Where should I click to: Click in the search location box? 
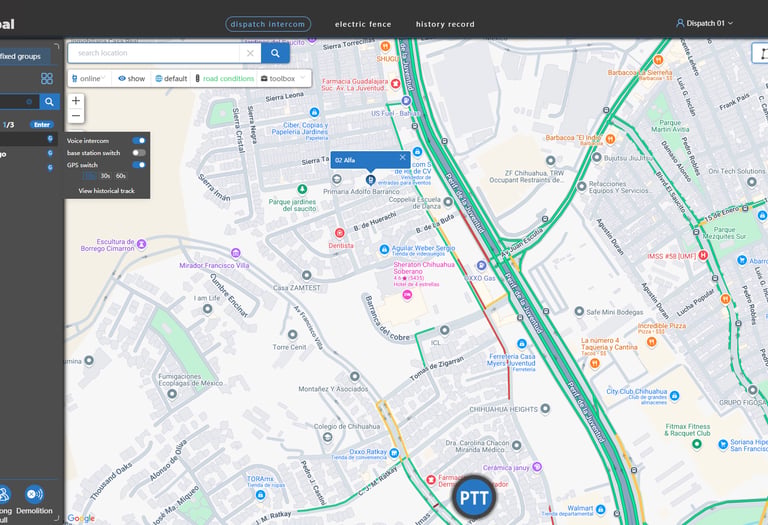click(x=153, y=53)
